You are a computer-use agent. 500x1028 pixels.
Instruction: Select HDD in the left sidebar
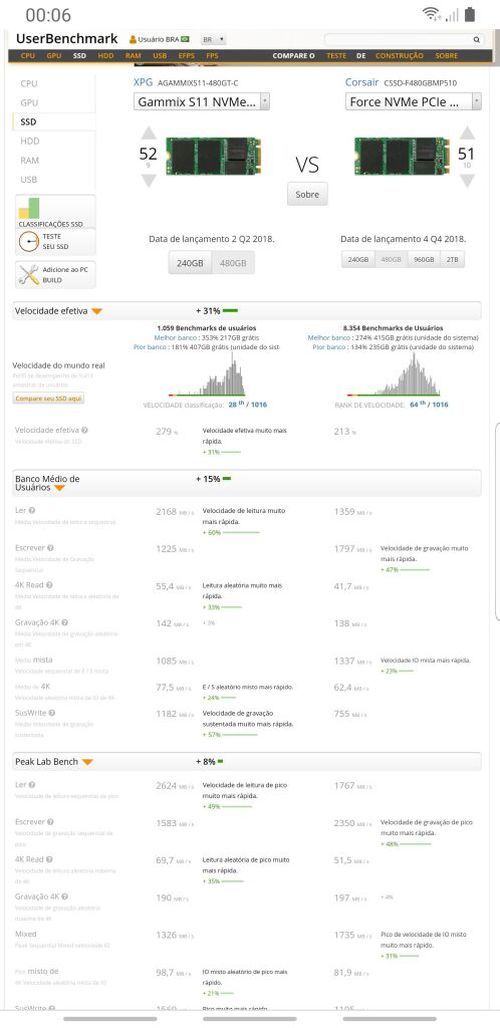29,141
